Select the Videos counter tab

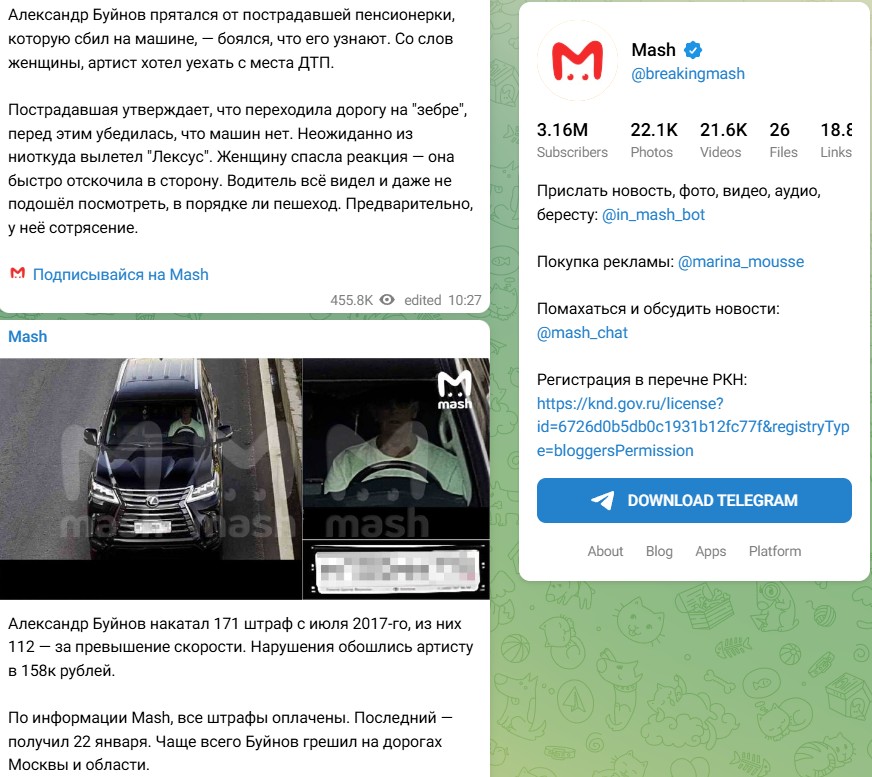pos(723,140)
